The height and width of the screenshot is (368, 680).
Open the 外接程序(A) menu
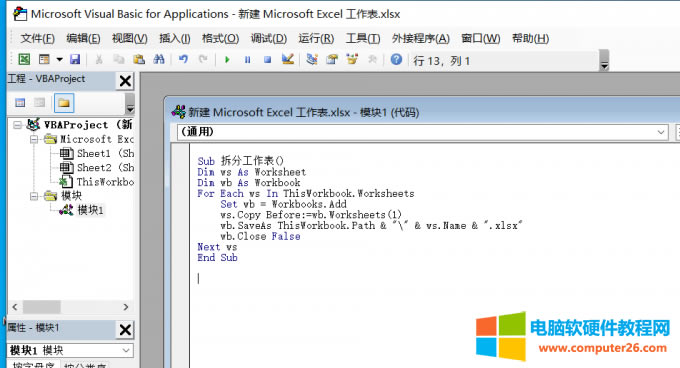tap(421, 39)
